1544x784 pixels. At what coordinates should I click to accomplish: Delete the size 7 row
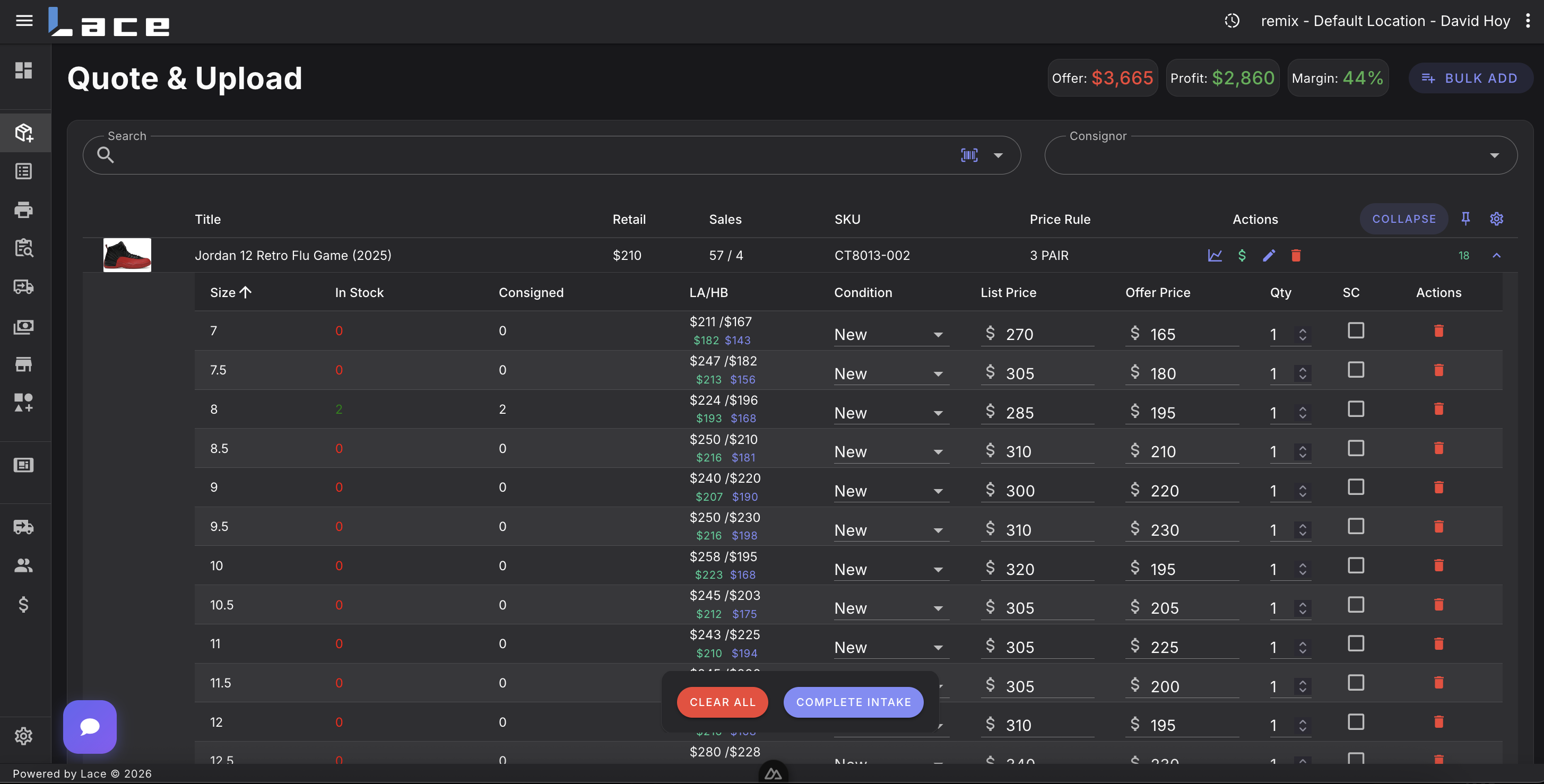(1438, 331)
